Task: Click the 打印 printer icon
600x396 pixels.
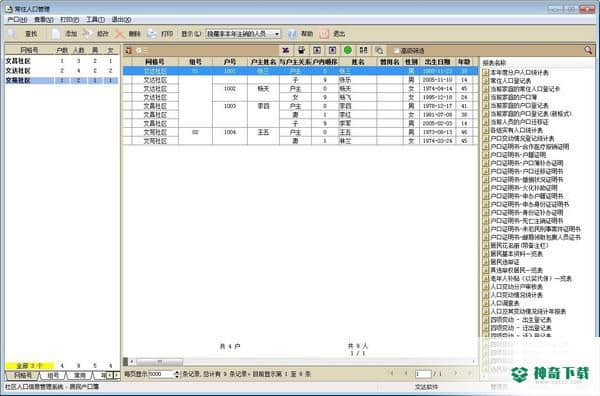Action: pyautogui.click(x=152, y=34)
